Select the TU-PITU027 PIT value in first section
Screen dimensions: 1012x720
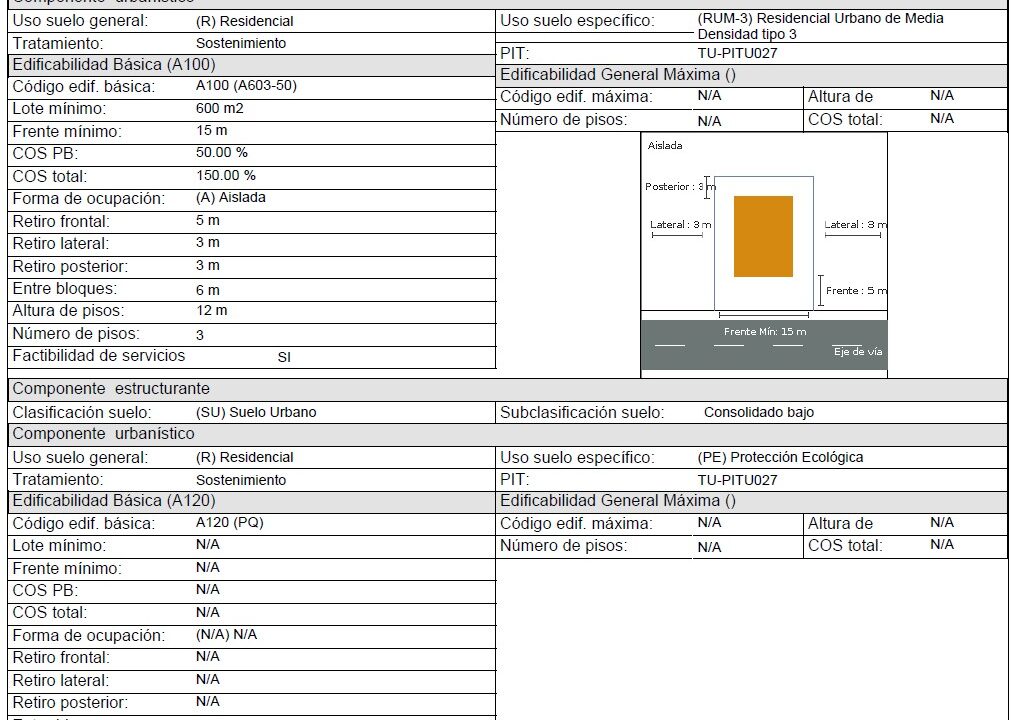pos(737,54)
